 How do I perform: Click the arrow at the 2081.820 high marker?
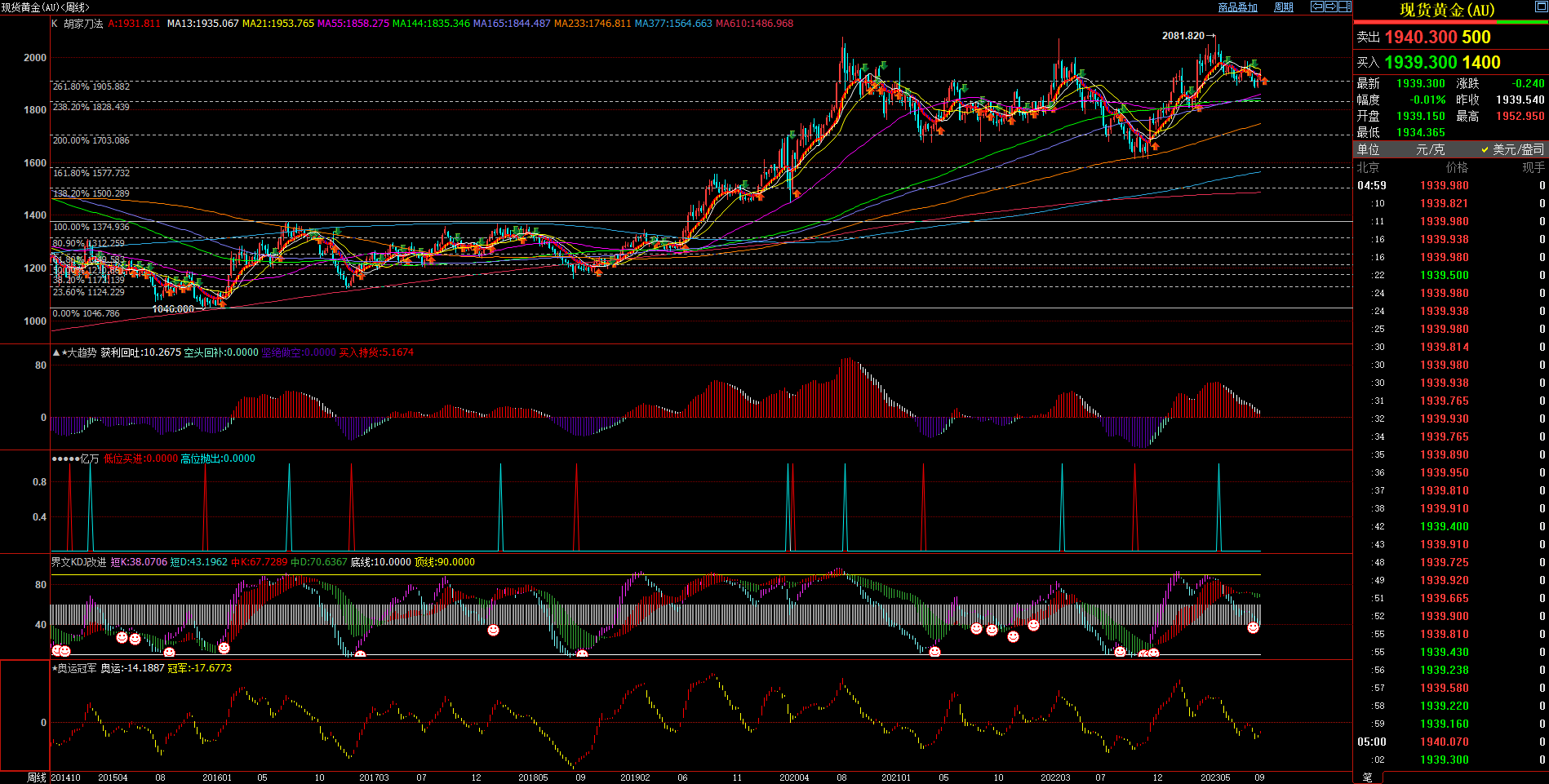tap(1211, 36)
